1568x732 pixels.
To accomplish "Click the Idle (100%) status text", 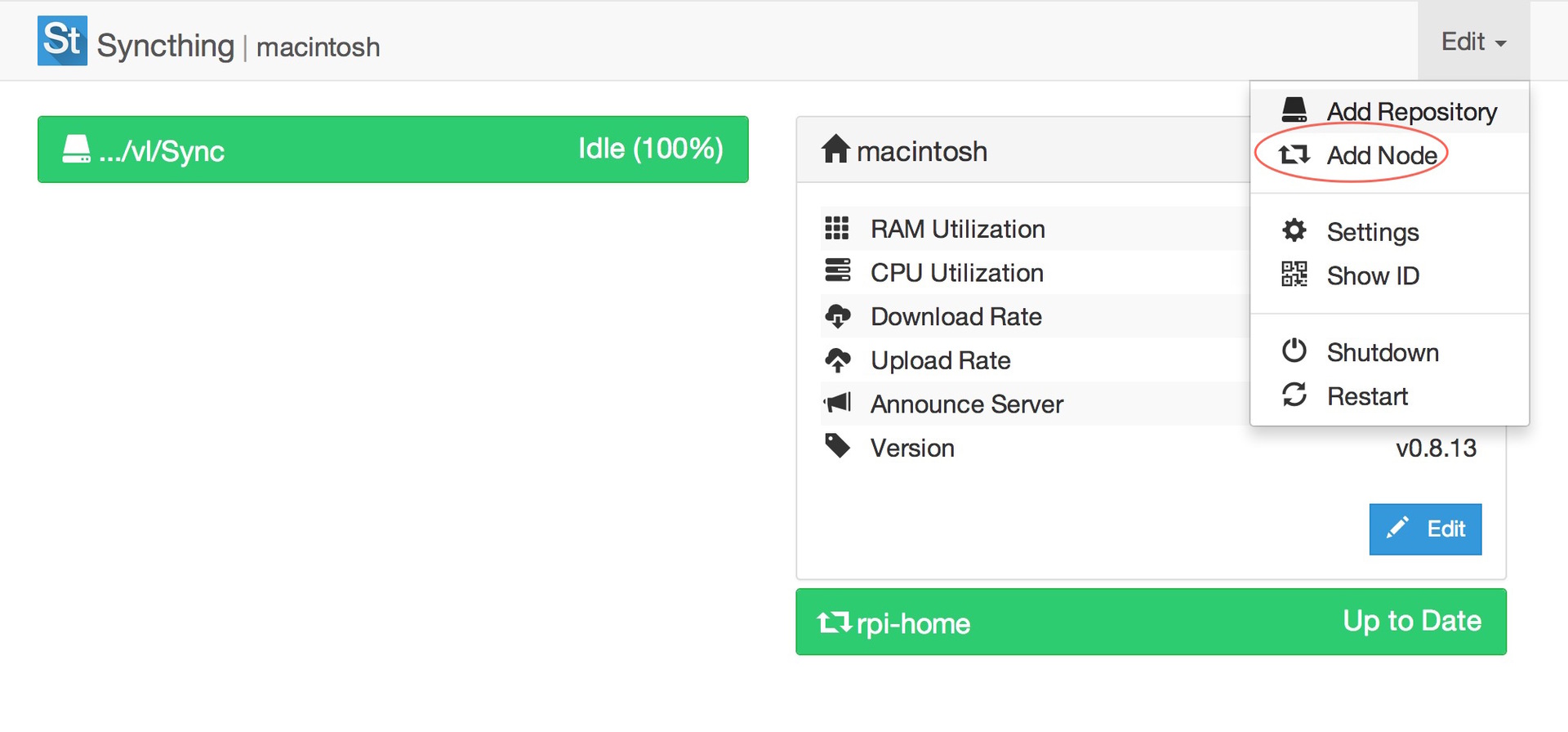I will [x=651, y=149].
